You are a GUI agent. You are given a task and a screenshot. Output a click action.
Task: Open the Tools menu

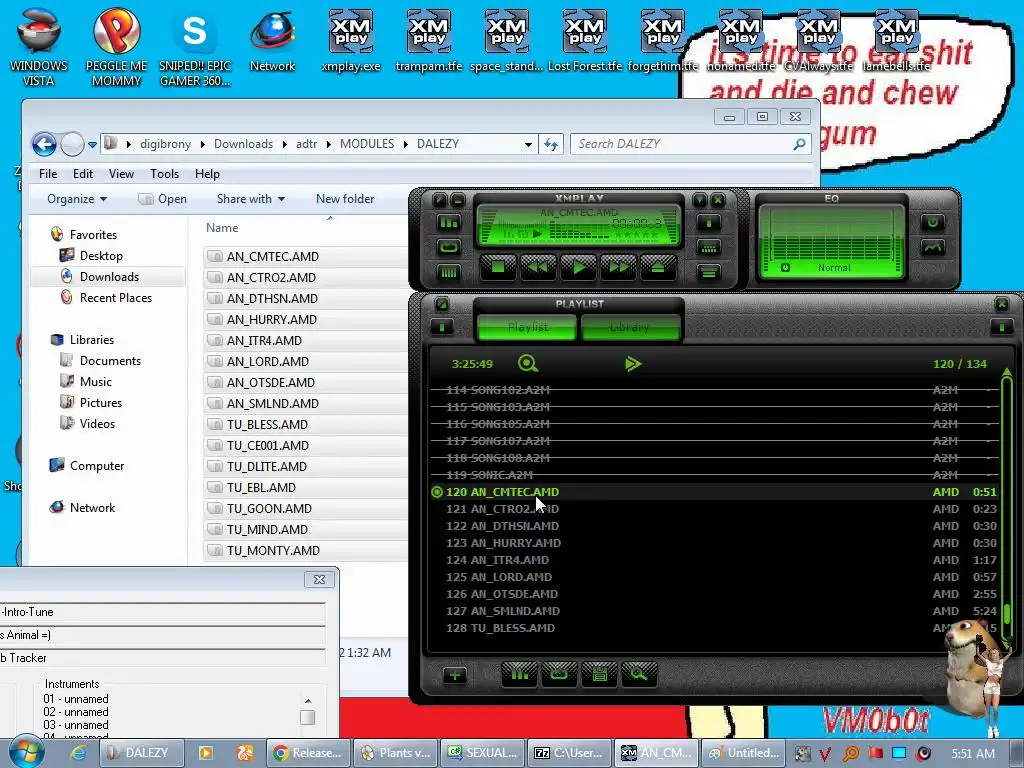[x=165, y=174]
